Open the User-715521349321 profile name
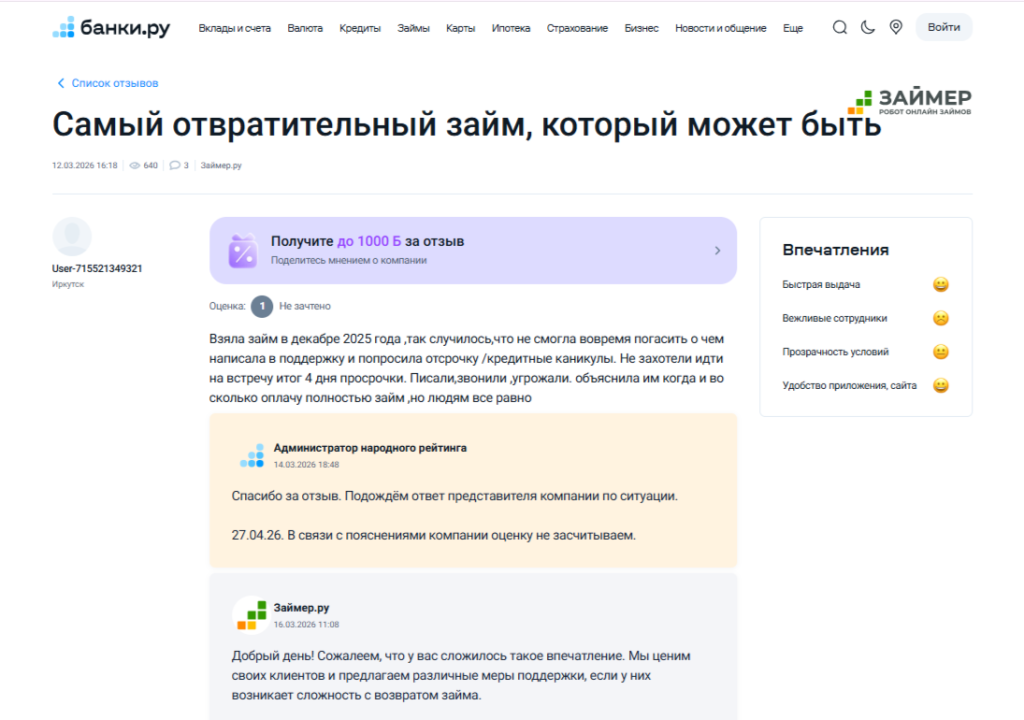Screen dimensions: 1024x720 tap(97, 269)
